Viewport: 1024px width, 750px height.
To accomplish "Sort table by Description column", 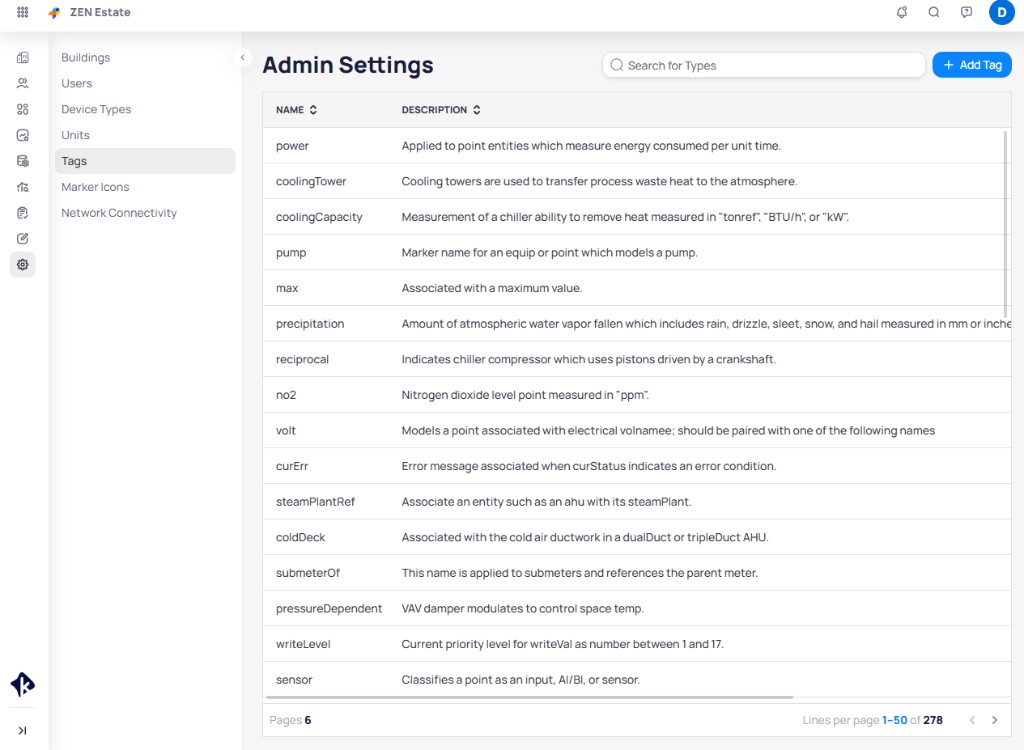I will 441,110.
